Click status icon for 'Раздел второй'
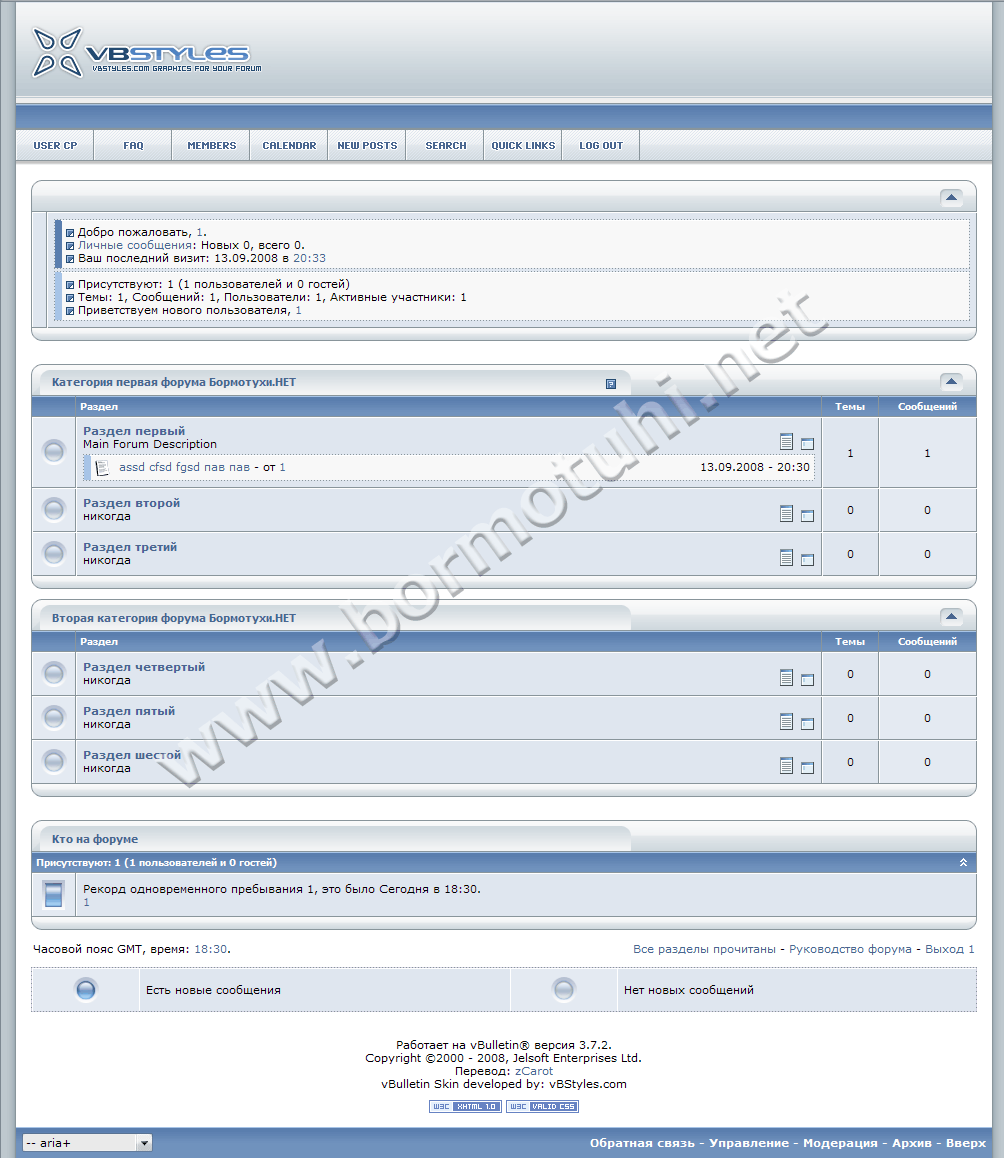 54,509
